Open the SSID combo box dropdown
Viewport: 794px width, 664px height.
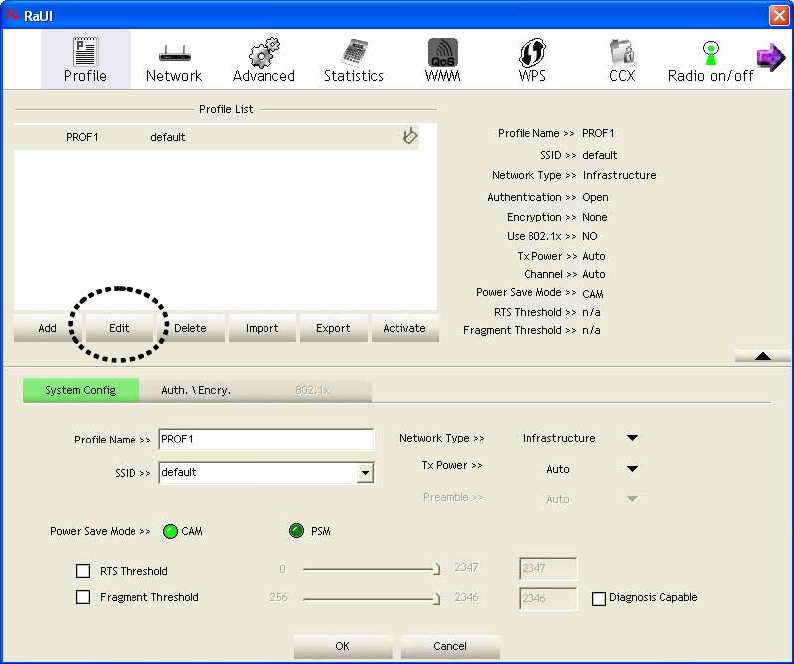point(365,474)
